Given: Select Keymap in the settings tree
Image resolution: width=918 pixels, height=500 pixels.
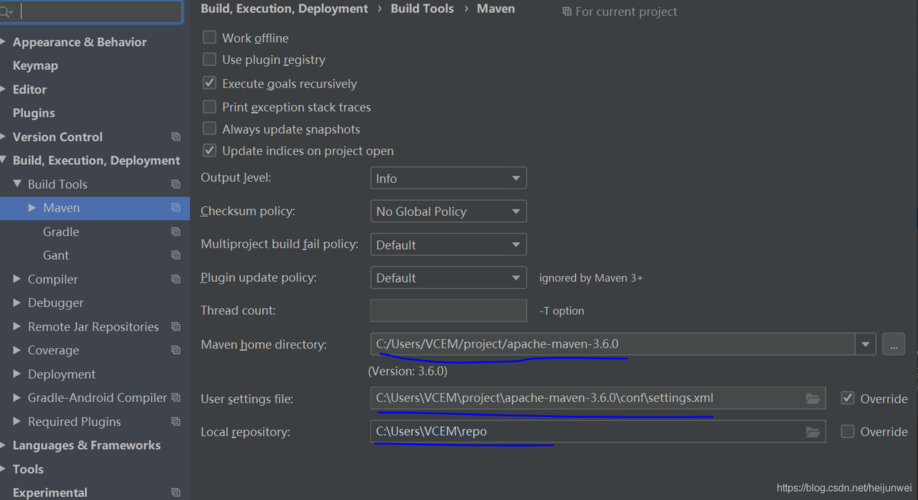Looking at the screenshot, I should coord(35,66).
